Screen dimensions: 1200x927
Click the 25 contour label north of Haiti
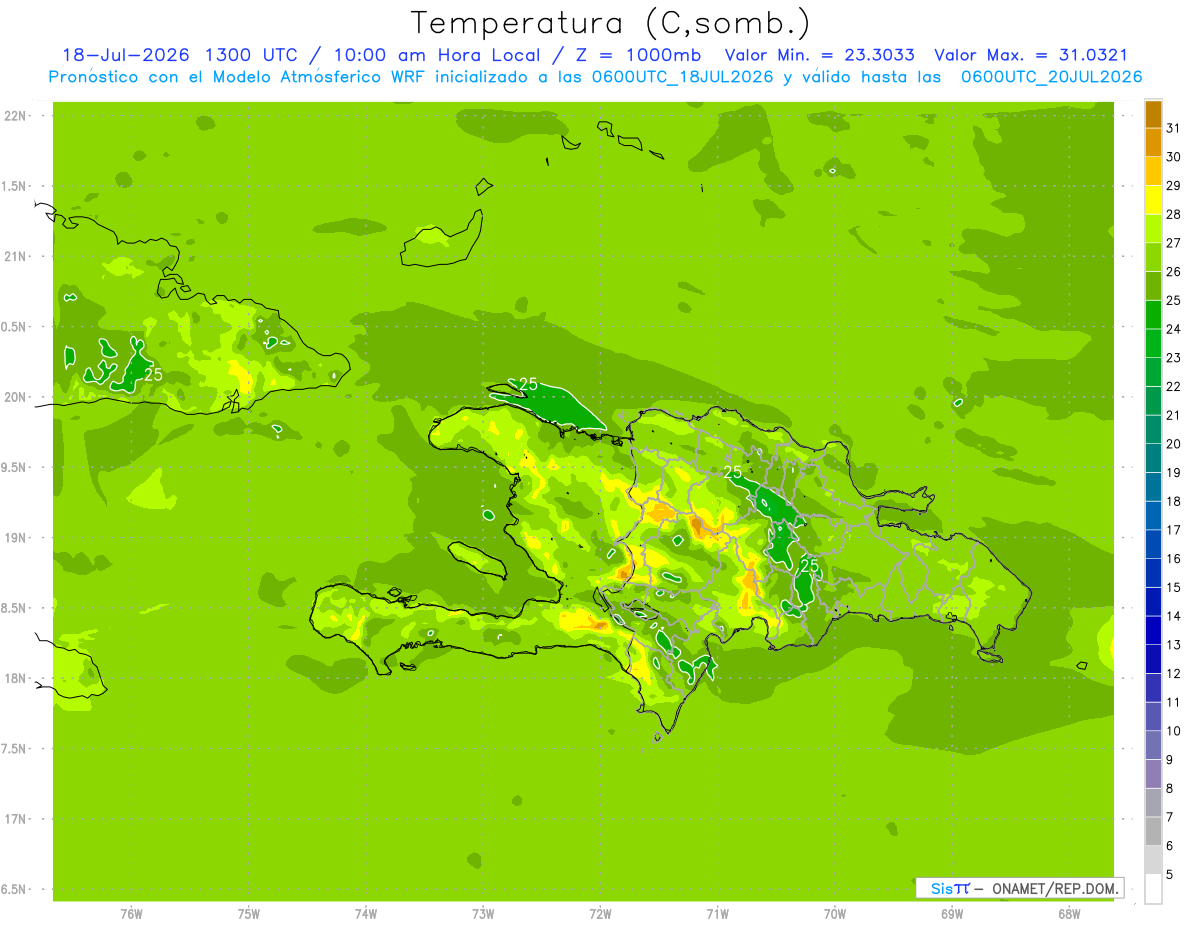pyautogui.click(x=529, y=384)
